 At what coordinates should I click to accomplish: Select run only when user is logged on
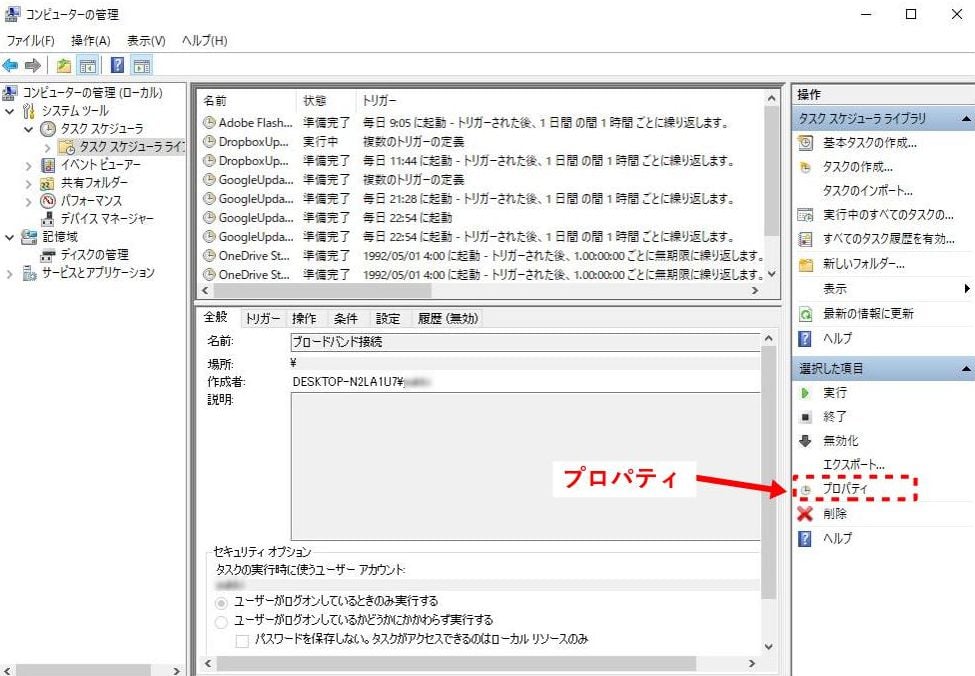point(222,602)
